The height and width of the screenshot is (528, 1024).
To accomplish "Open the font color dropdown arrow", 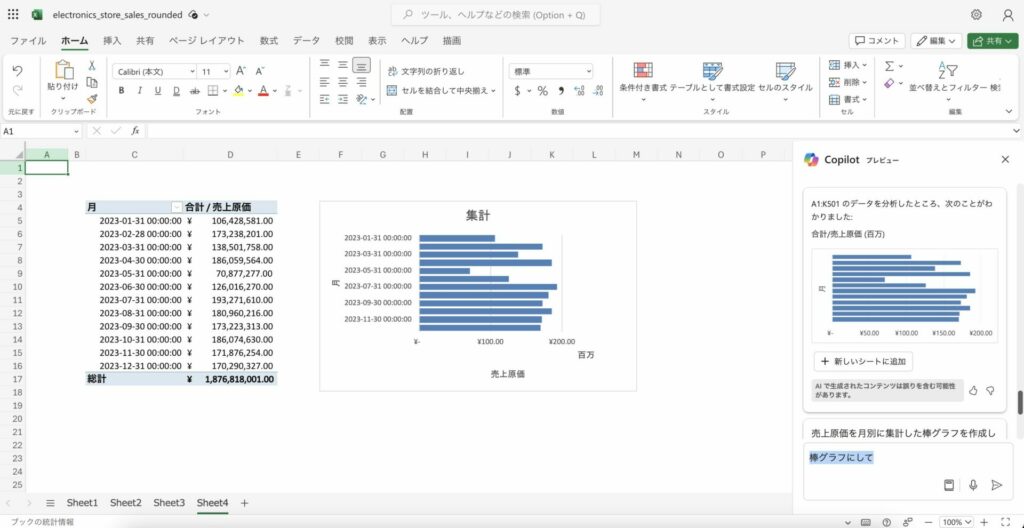I will [x=274, y=91].
